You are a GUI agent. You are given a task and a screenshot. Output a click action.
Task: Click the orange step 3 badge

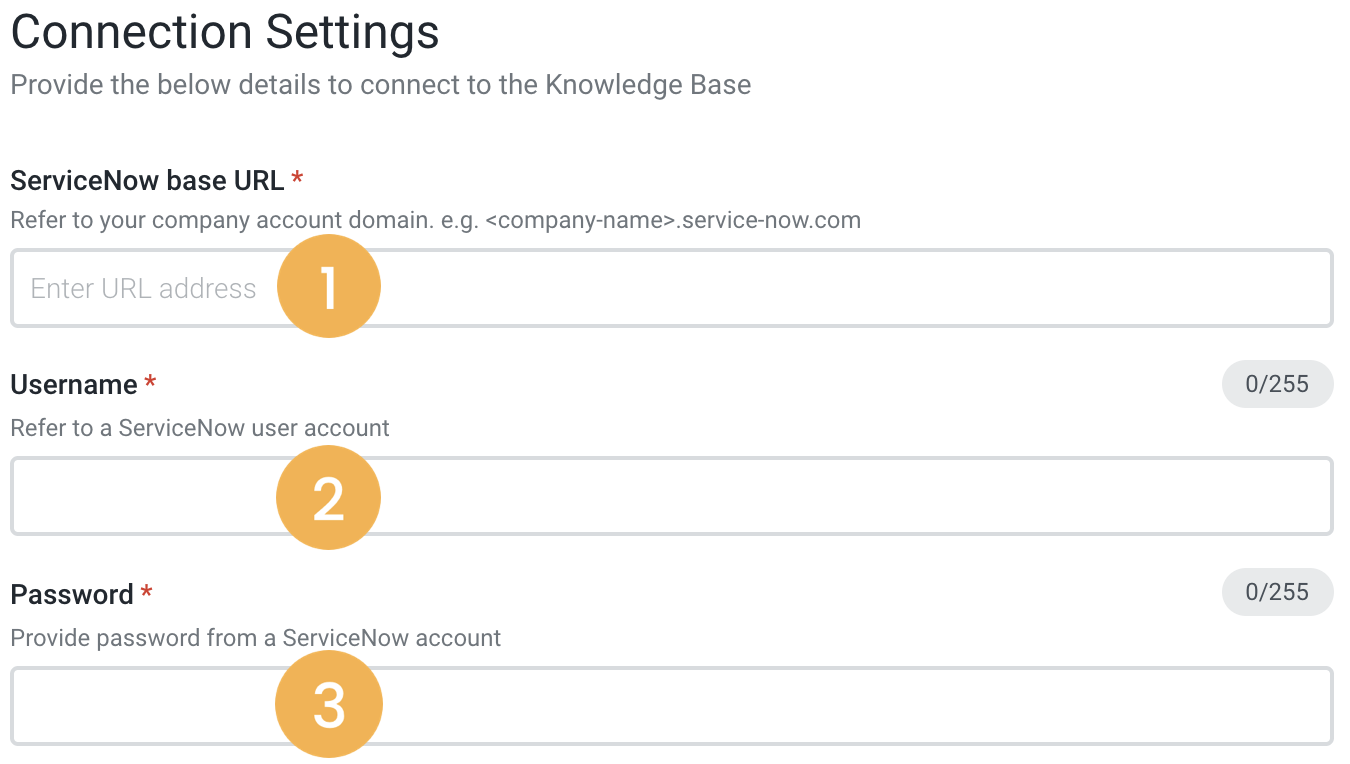click(328, 704)
